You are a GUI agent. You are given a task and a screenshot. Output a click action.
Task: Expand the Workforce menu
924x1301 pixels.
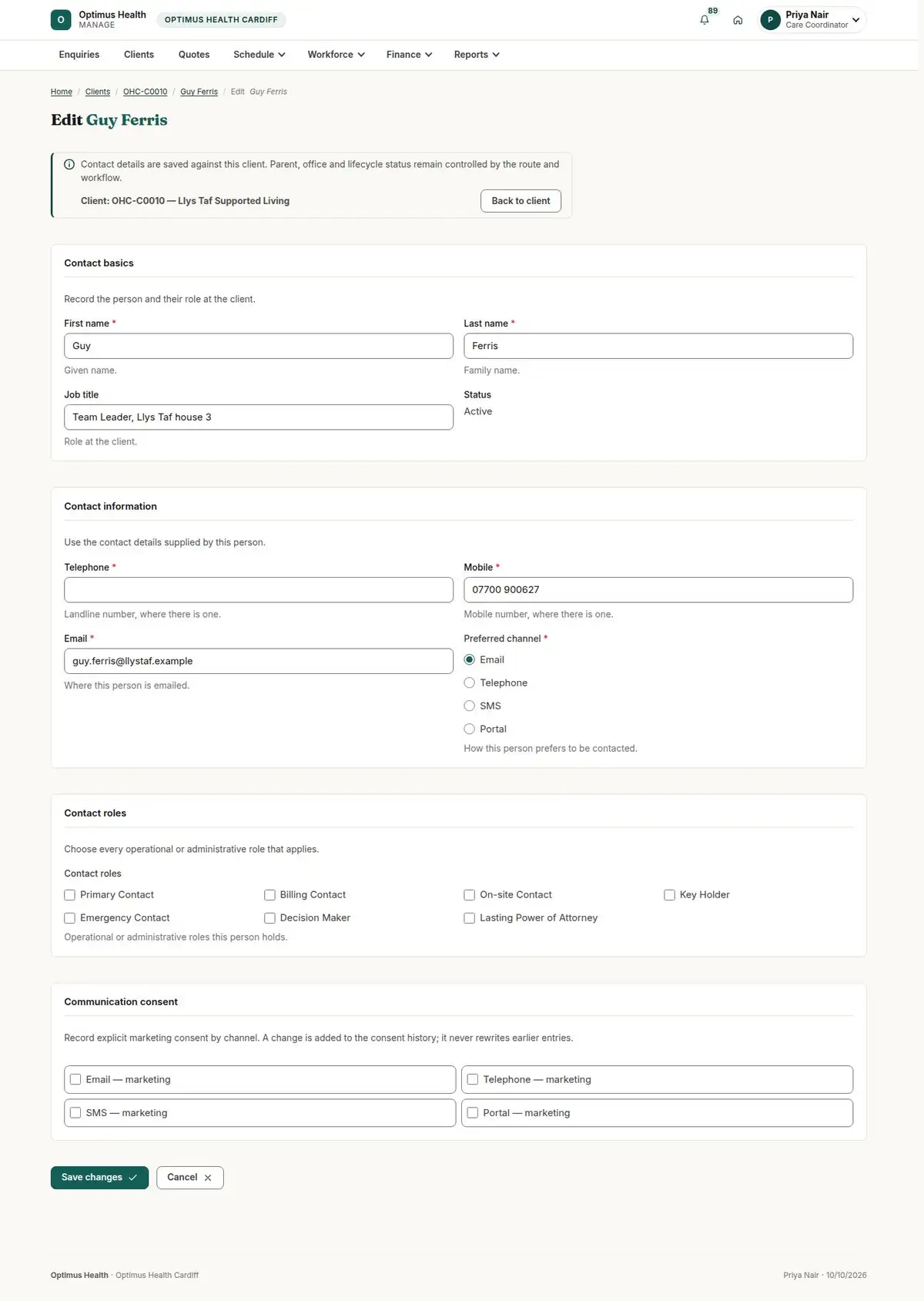pyautogui.click(x=336, y=55)
